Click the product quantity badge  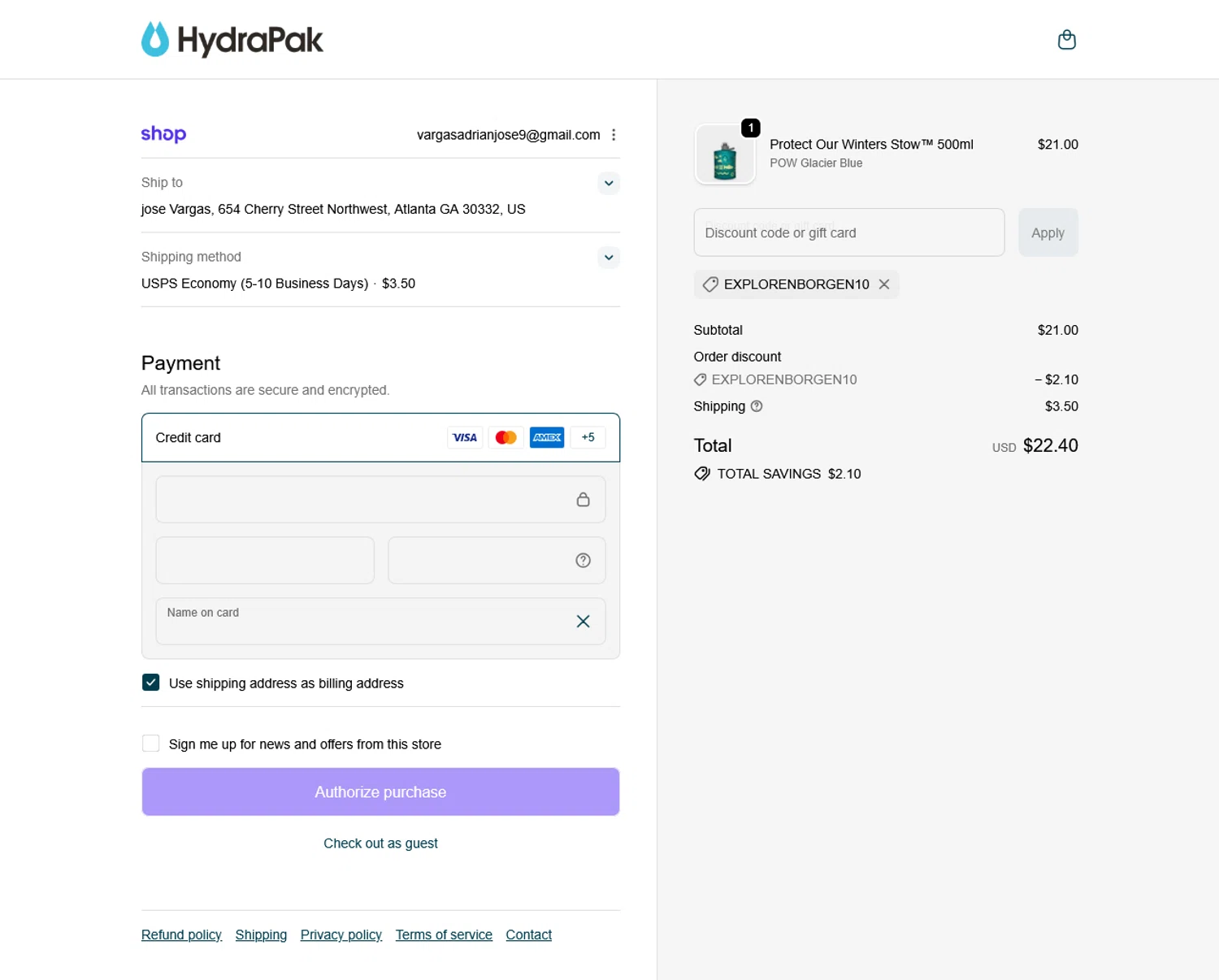[x=751, y=128]
